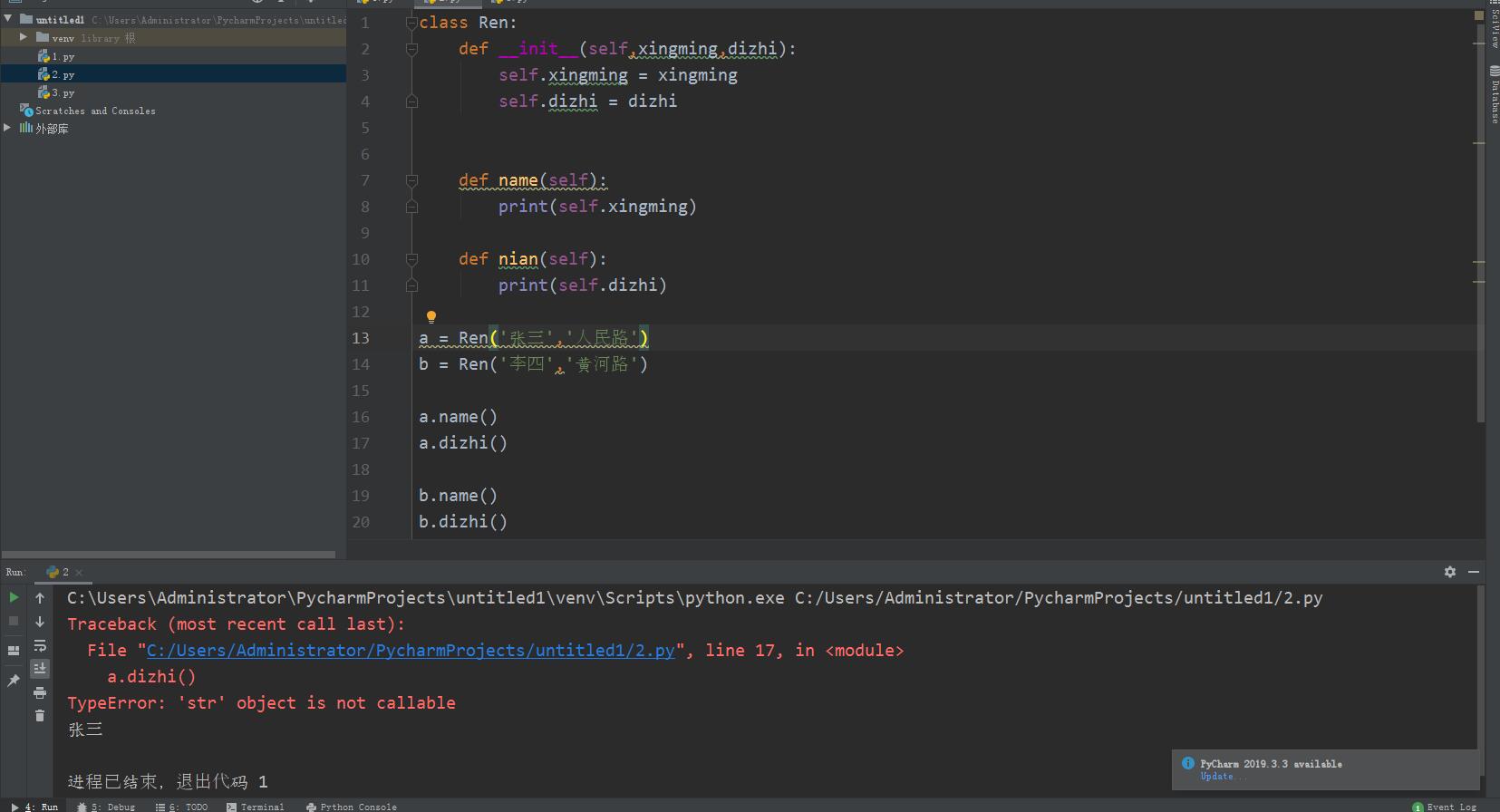The image size is (1500, 812).
Task: Open Run panel settings gear
Action: pos(1449,572)
